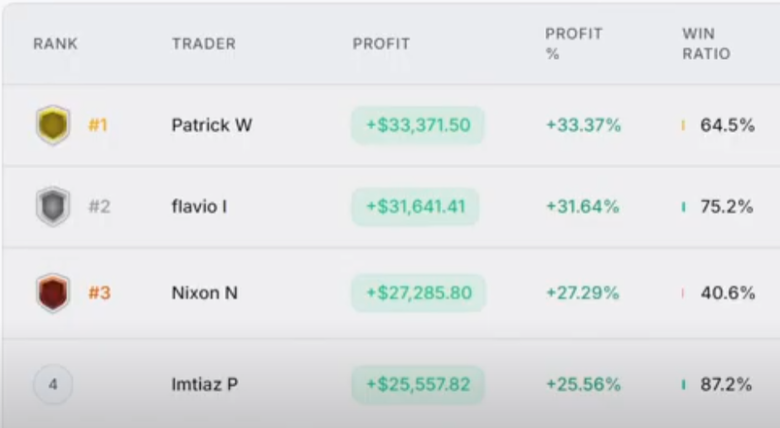Click the silver shield badge for rank #2

click(x=53, y=207)
